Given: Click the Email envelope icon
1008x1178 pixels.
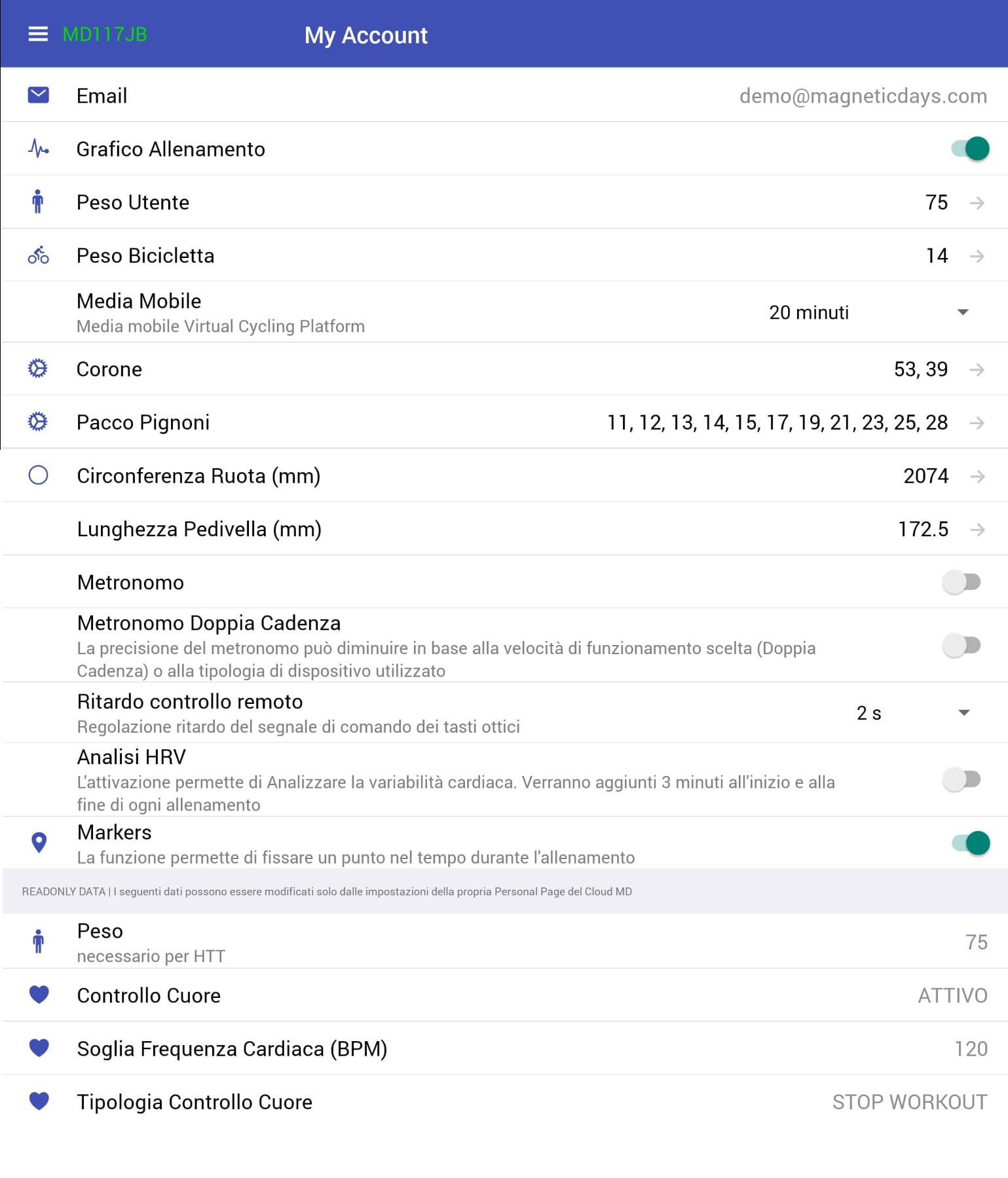Looking at the screenshot, I should pyautogui.click(x=38, y=96).
